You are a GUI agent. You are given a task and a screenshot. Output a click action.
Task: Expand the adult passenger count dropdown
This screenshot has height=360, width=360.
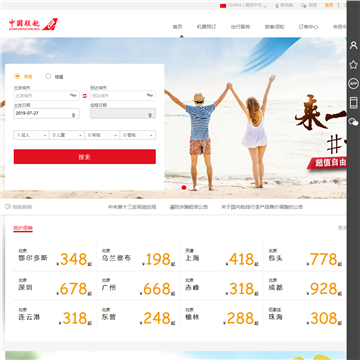tap(32, 135)
